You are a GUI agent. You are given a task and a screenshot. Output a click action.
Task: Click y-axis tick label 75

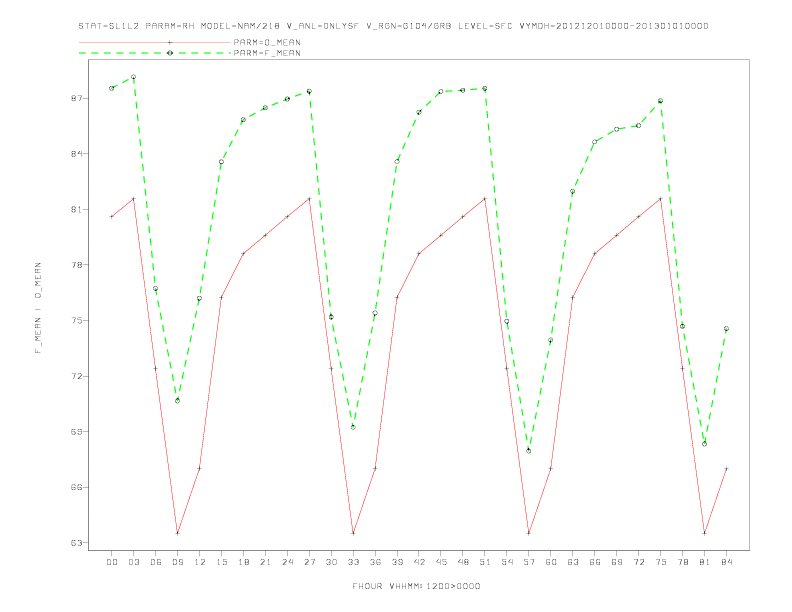tap(77, 321)
